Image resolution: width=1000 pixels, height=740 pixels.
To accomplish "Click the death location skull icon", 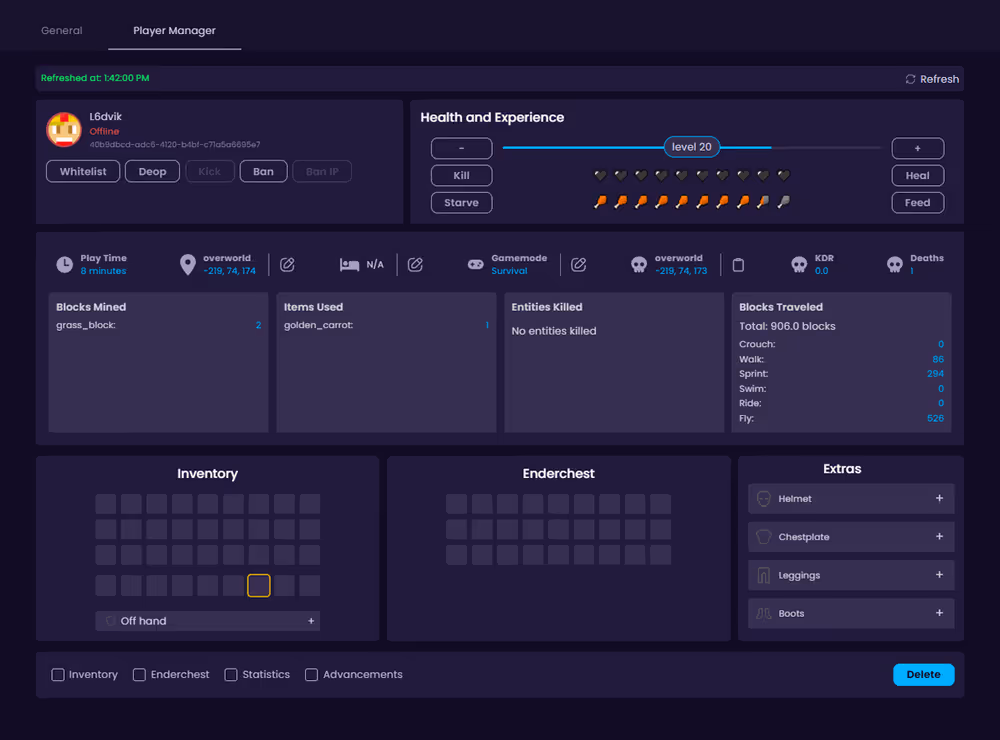I will coord(639,265).
